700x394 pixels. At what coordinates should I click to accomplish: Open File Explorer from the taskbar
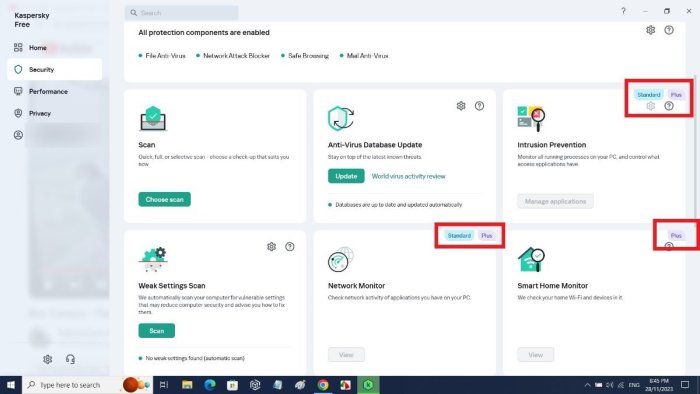[x=187, y=385]
